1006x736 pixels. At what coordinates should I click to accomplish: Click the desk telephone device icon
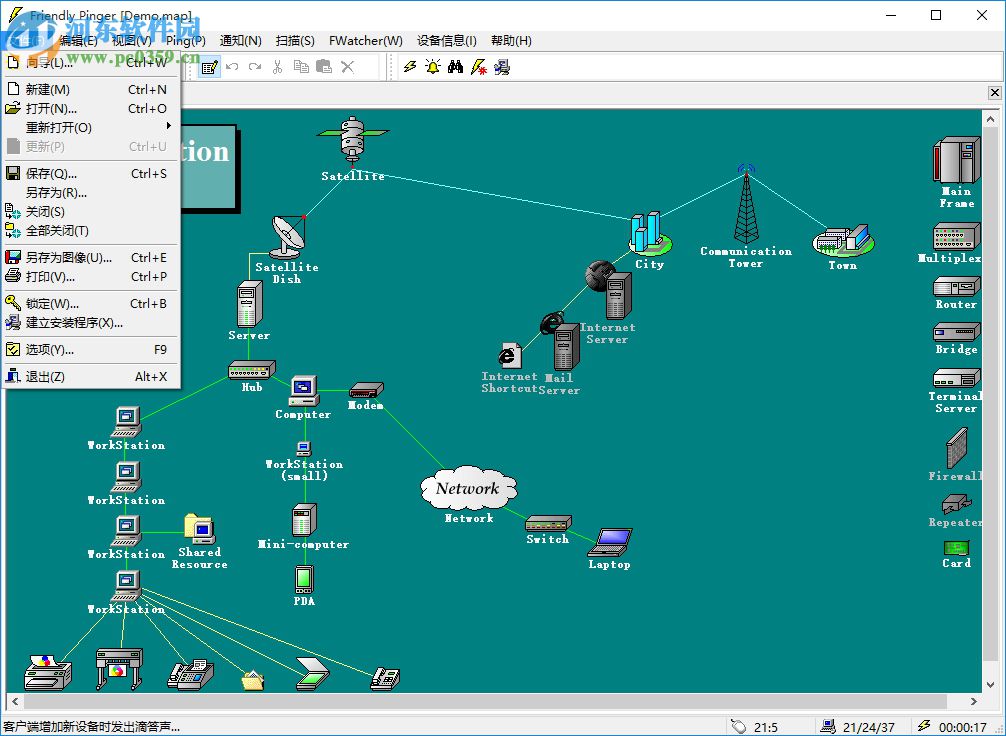pos(385,678)
